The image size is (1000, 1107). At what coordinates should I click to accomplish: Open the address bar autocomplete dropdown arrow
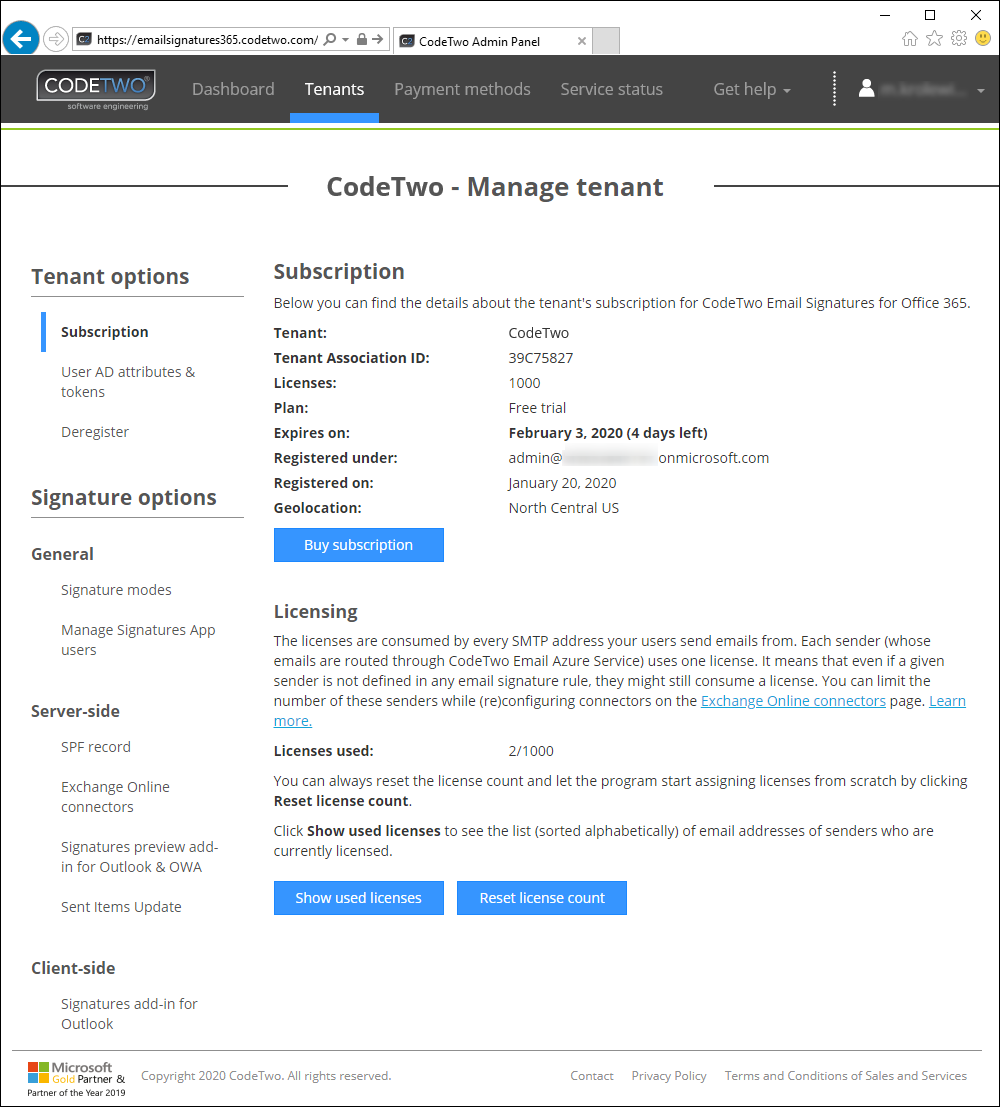coord(345,40)
